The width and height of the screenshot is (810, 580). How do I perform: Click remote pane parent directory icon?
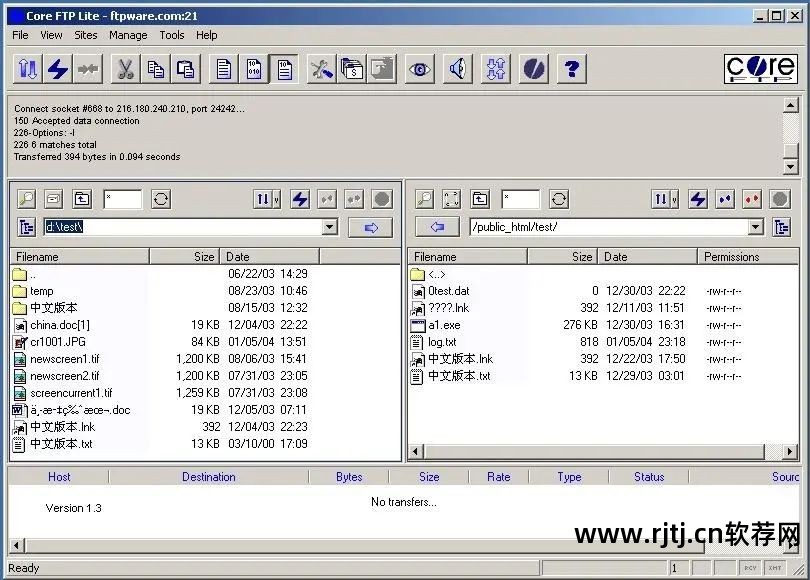click(480, 199)
